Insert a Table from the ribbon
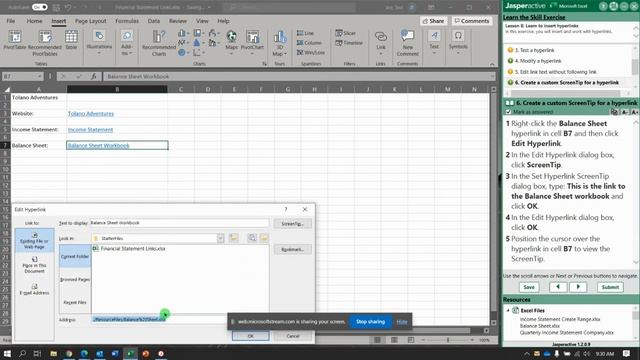Viewport: 640px width, 360px height. pos(71,40)
